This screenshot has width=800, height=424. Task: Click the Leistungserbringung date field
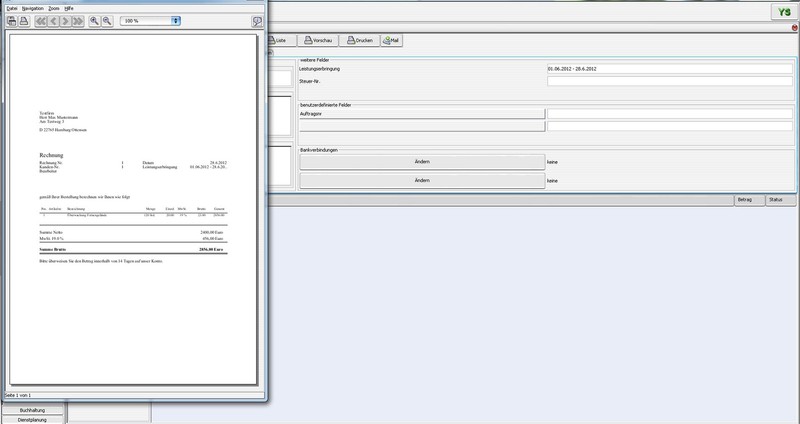[x=669, y=69]
